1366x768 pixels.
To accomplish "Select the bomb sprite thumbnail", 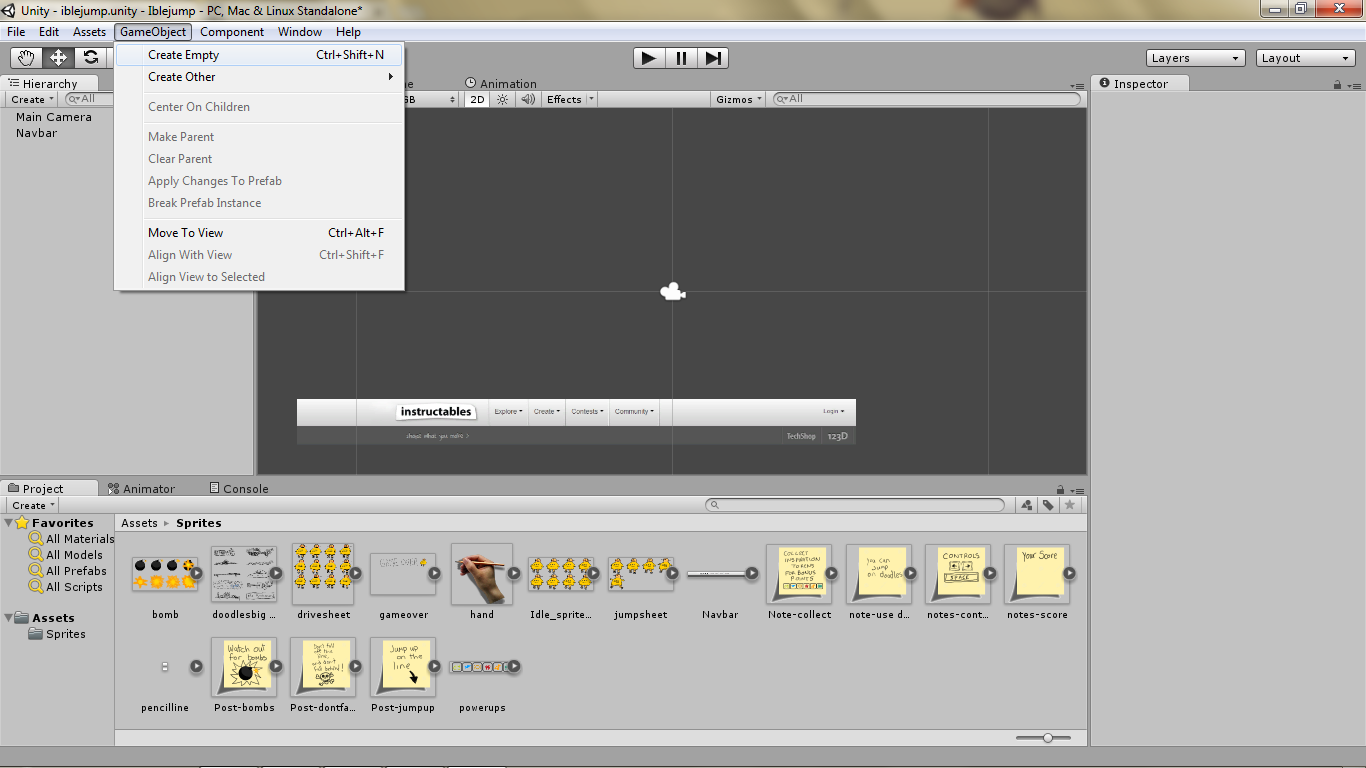I will [165, 574].
